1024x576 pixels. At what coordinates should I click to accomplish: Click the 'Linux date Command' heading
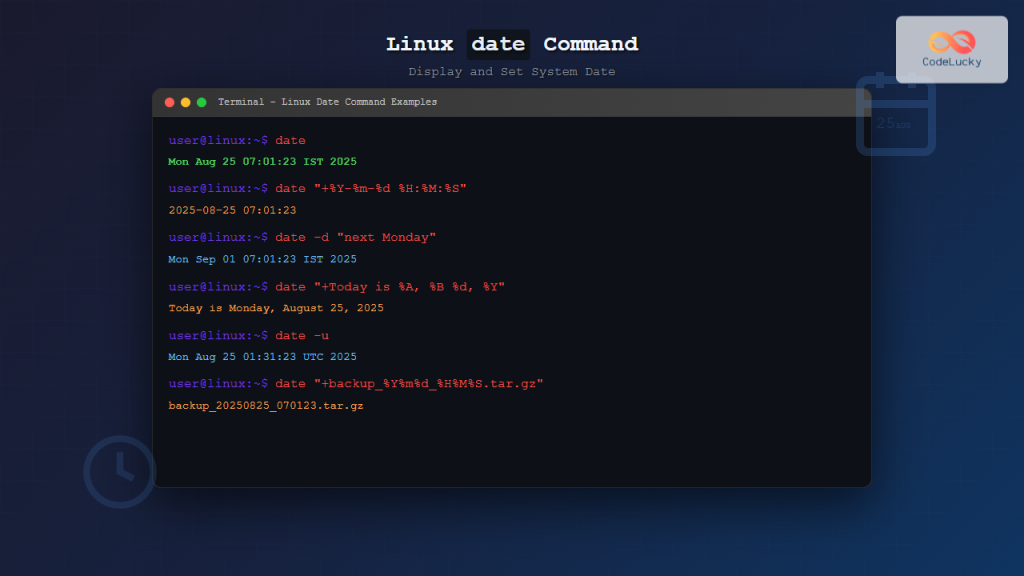click(x=512, y=43)
